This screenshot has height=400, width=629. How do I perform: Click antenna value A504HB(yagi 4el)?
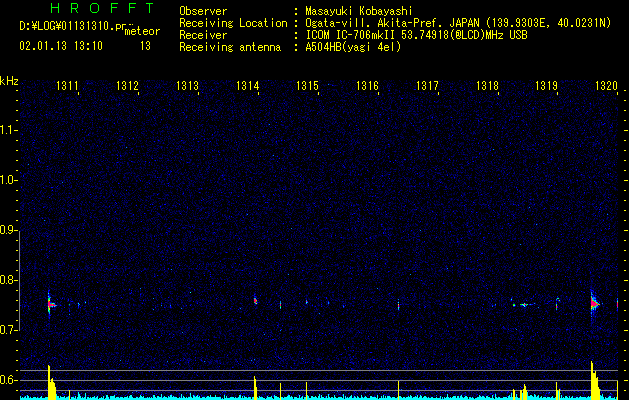click(x=353, y=47)
